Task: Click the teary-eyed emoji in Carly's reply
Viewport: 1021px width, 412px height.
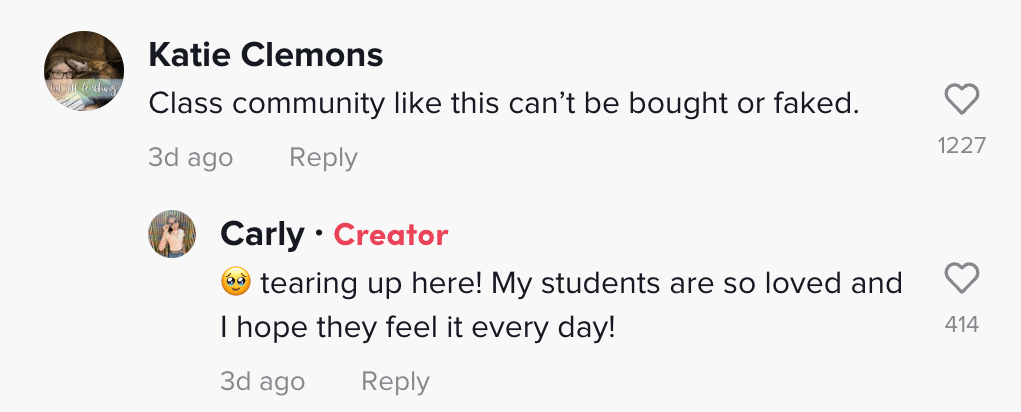Action: point(235,284)
